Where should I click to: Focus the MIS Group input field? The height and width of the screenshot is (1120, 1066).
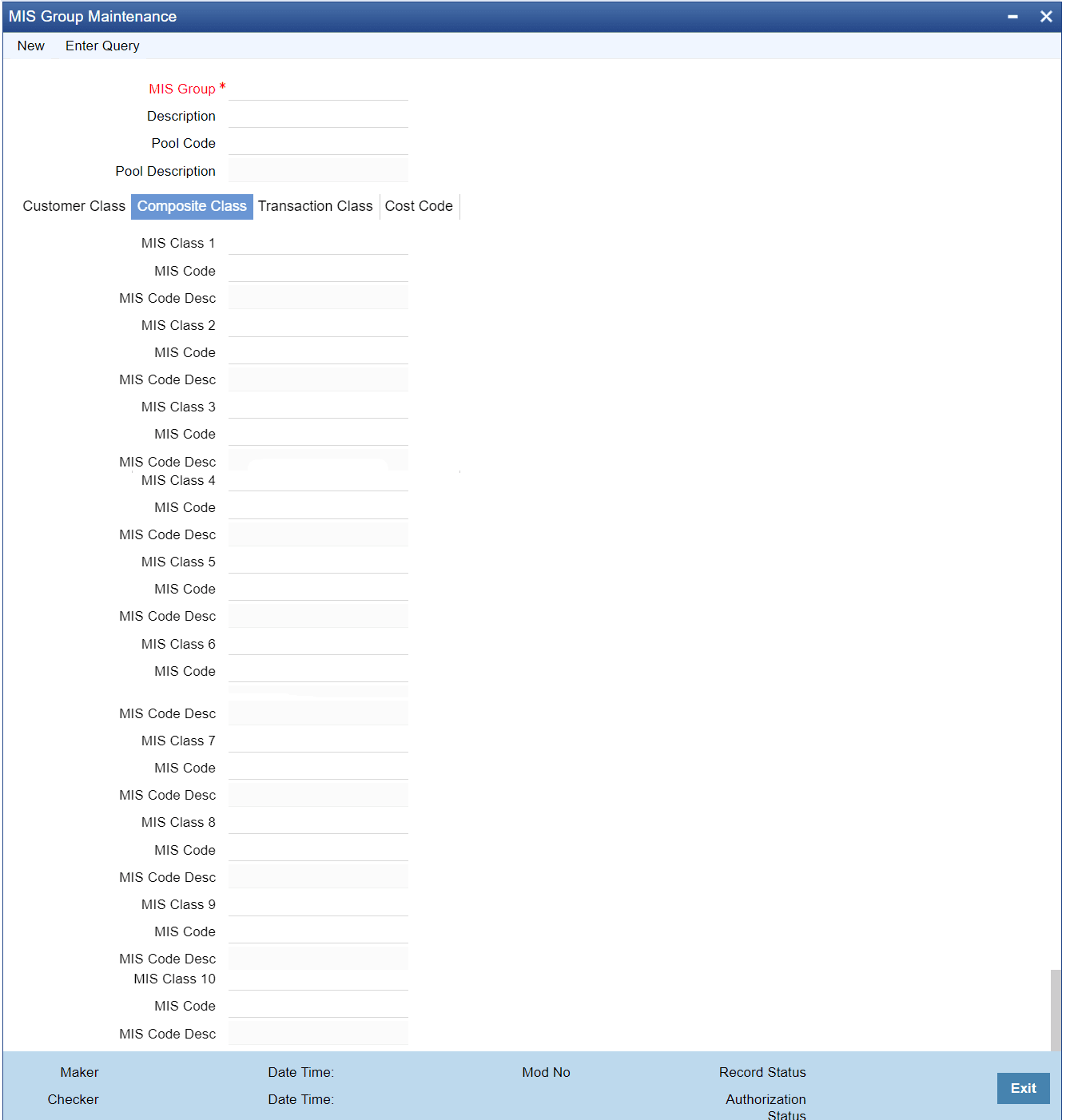(318, 89)
